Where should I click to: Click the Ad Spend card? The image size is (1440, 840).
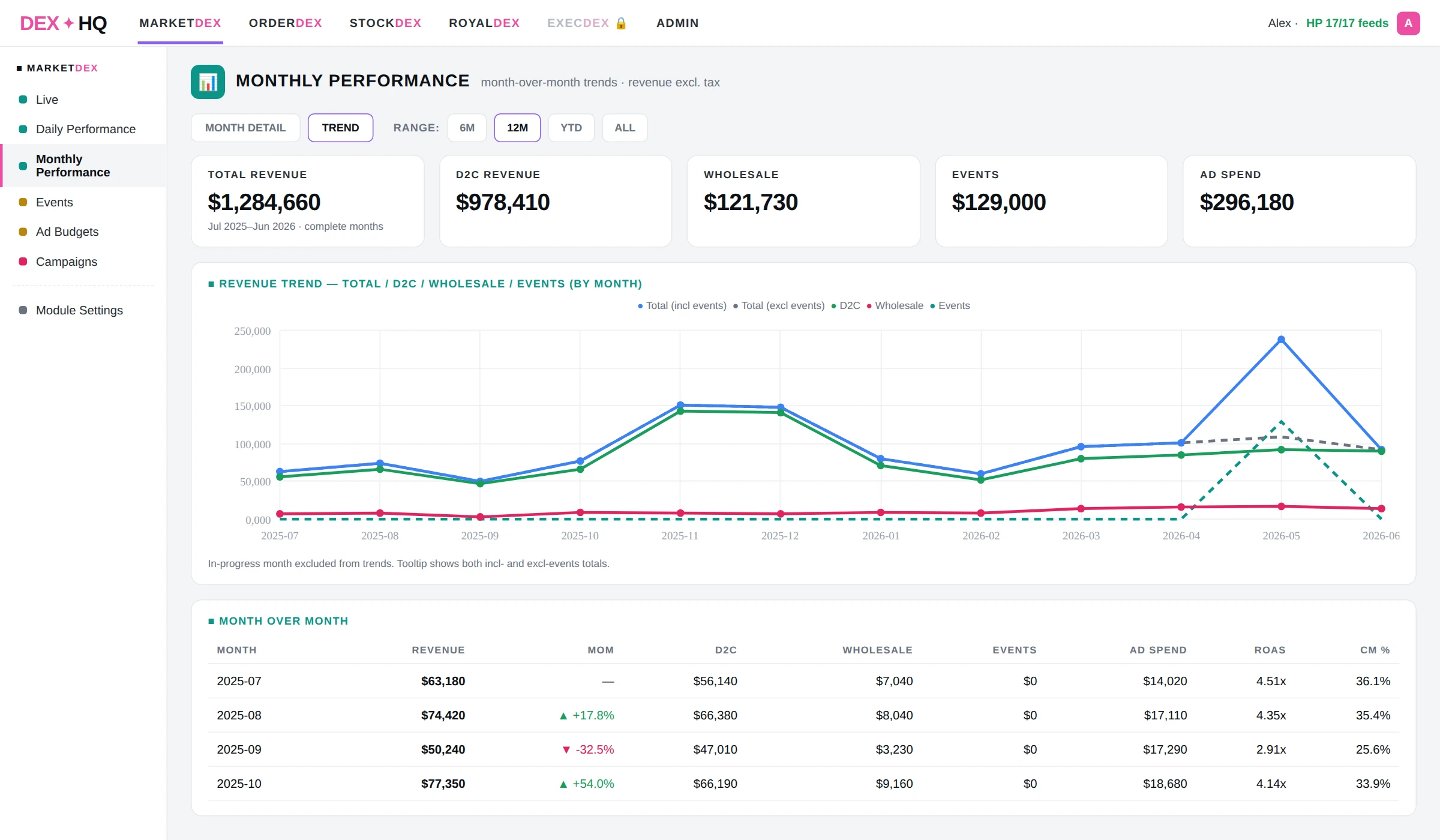click(1300, 201)
